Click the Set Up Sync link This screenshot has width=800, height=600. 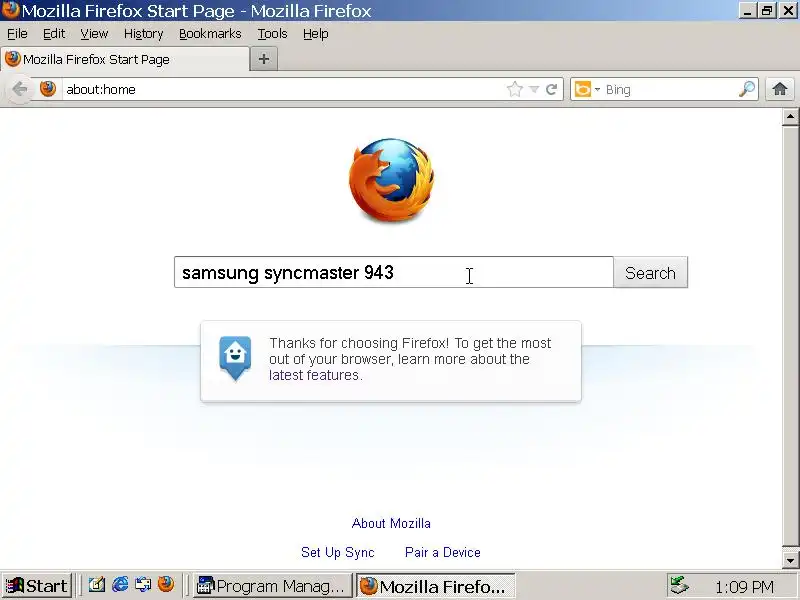click(337, 552)
